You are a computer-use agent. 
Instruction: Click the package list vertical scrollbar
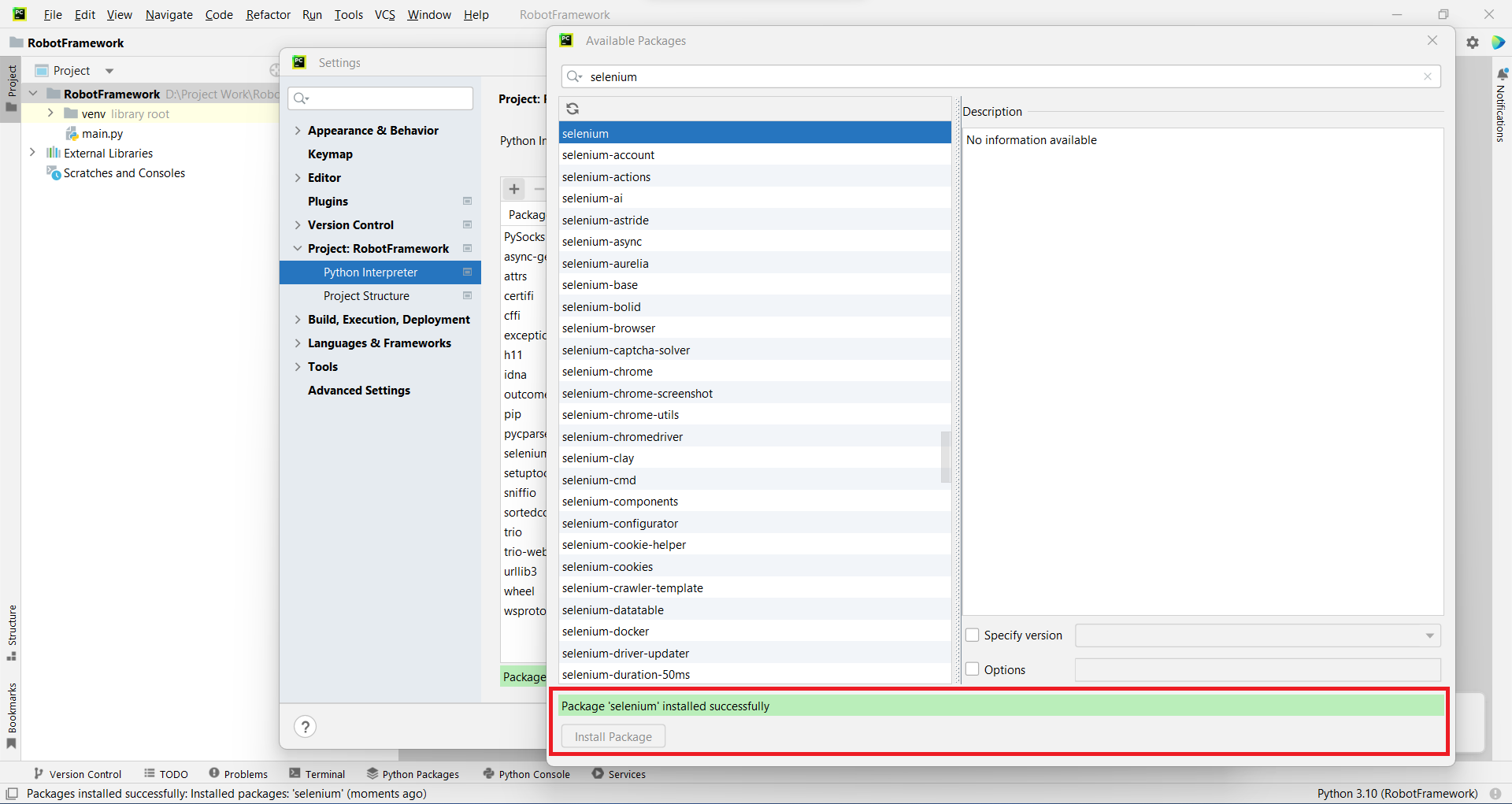click(x=946, y=457)
